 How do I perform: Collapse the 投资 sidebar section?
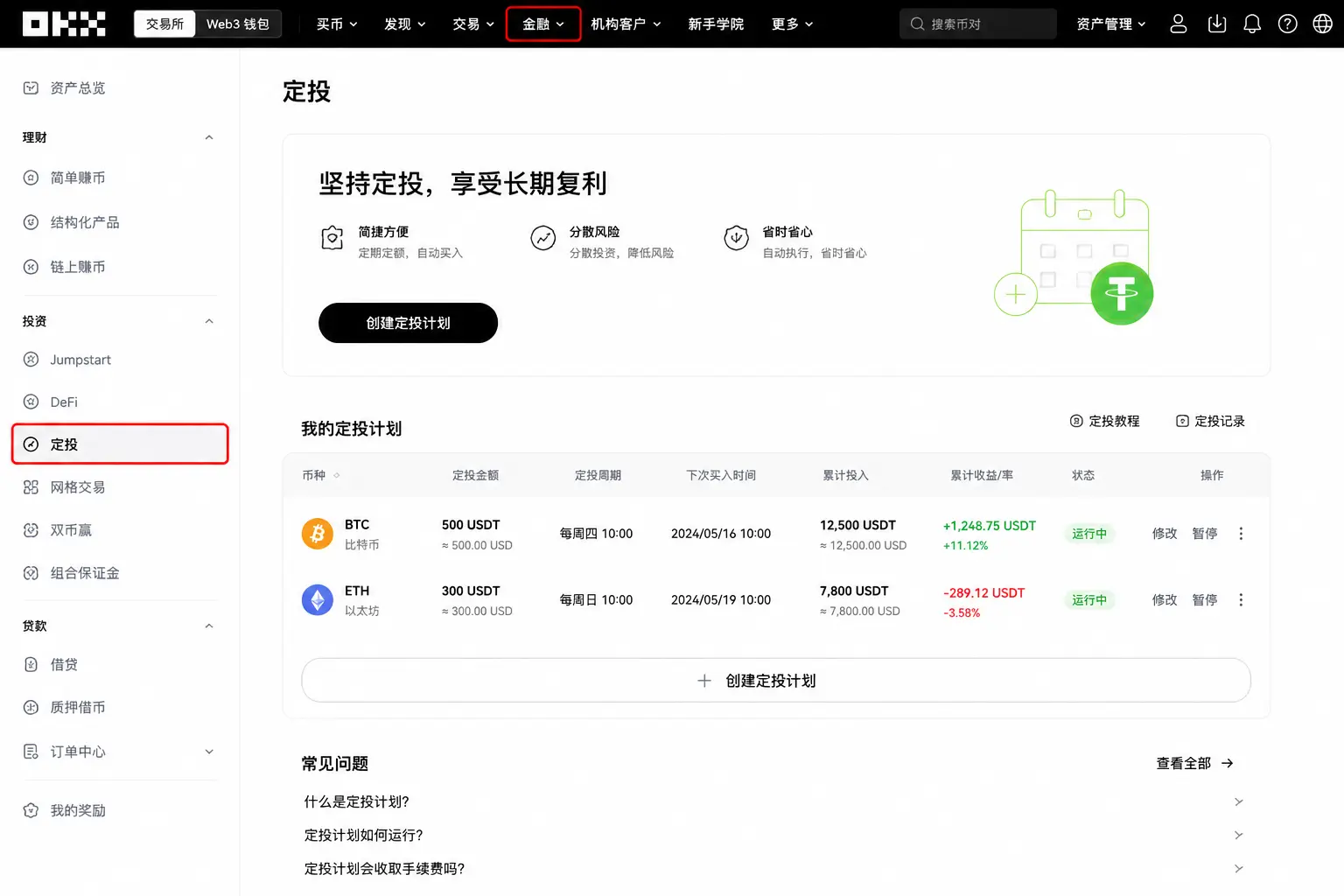pyautogui.click(x=208, y=321)
